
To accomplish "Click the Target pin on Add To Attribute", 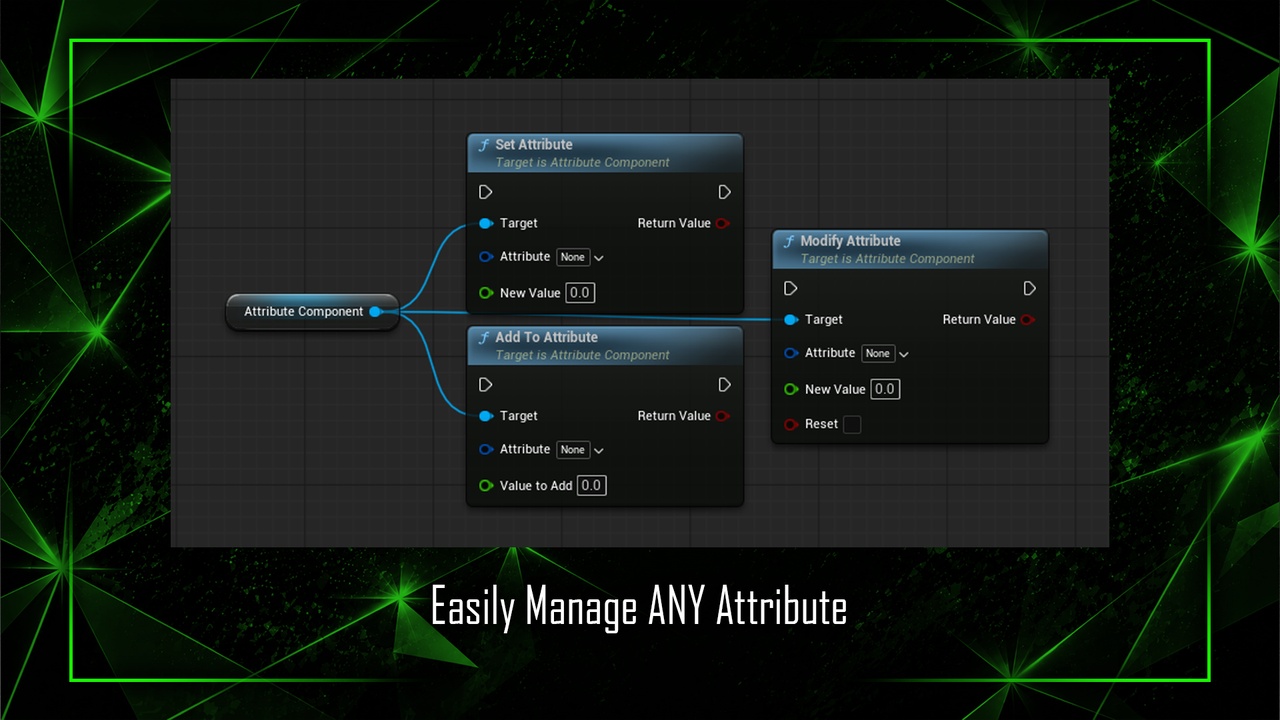I will coord(486,416).
